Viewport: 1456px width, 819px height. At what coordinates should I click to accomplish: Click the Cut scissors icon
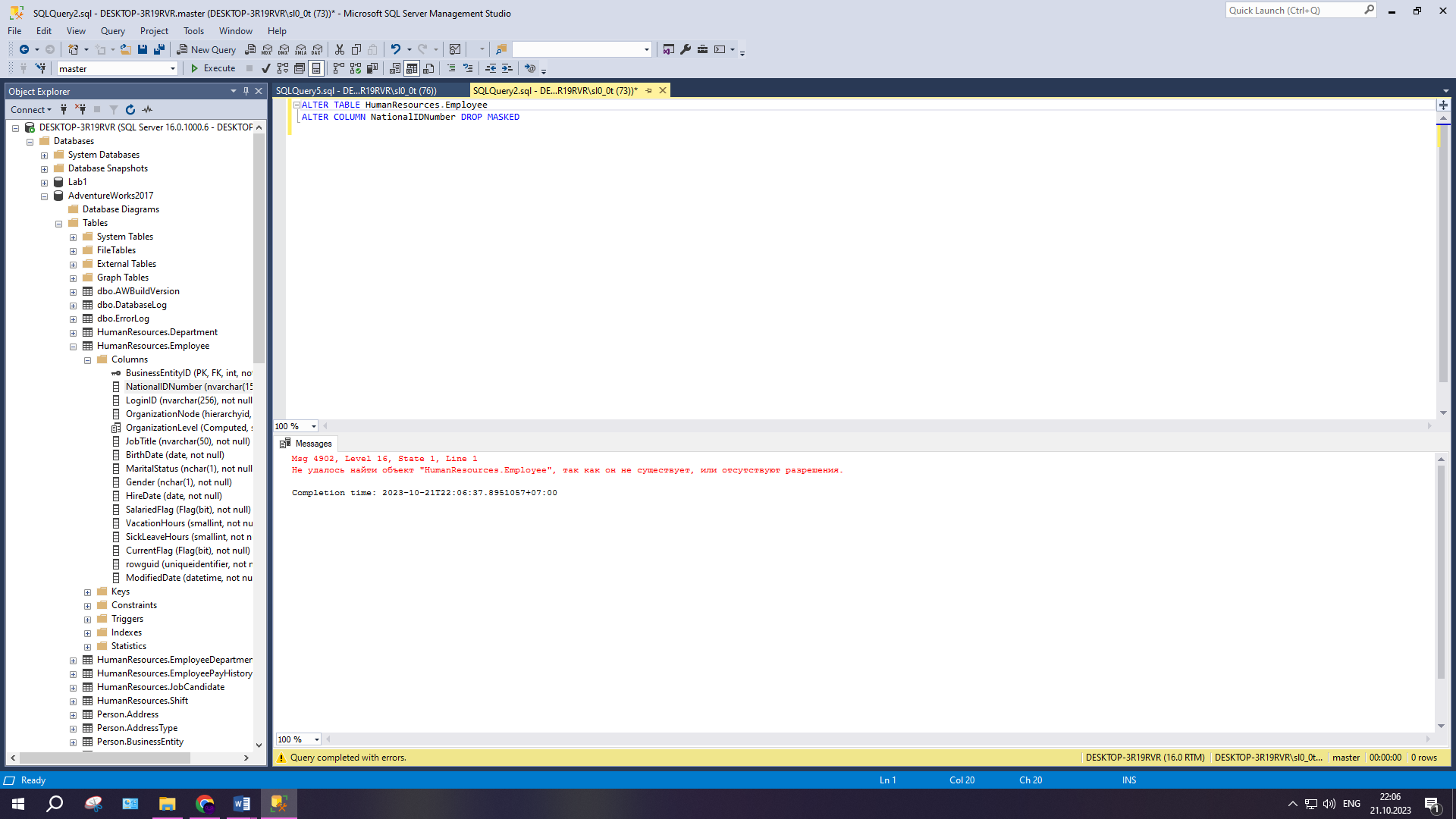tap(340, 49)
